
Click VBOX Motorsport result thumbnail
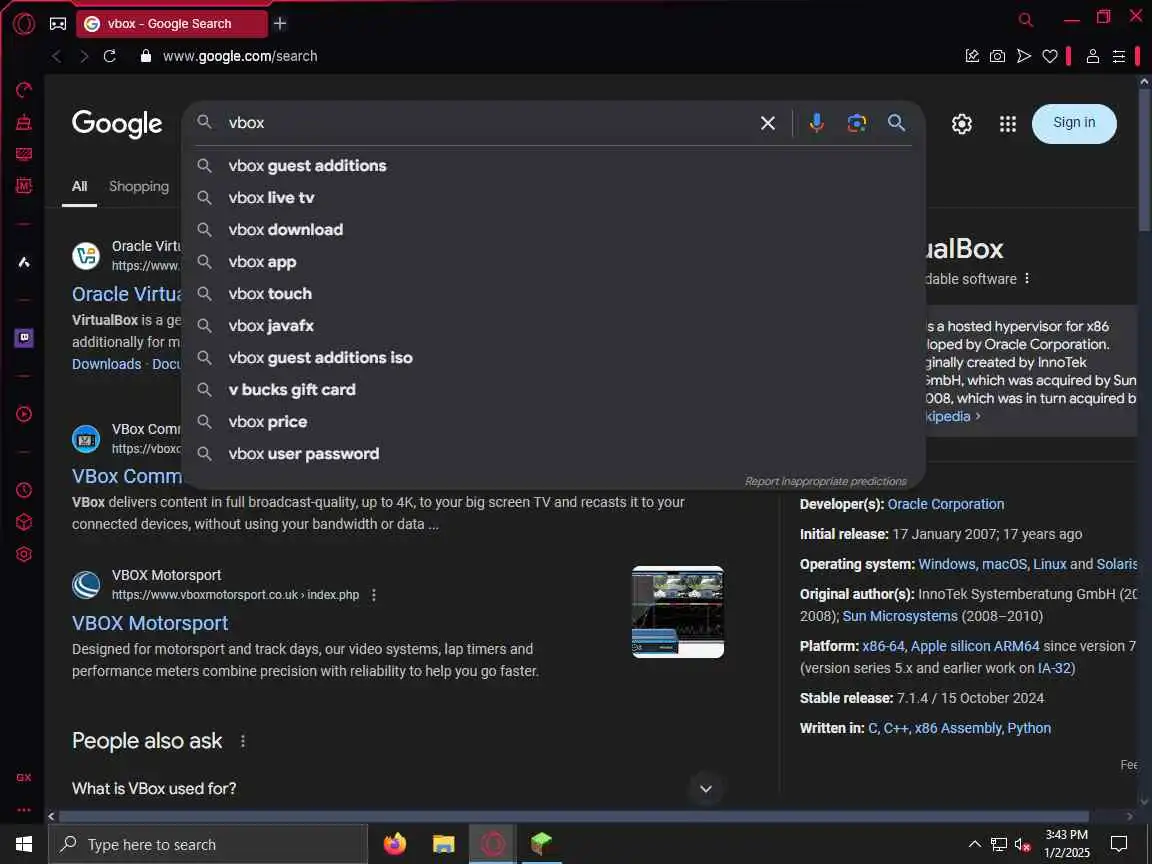[x=677, y=611]
